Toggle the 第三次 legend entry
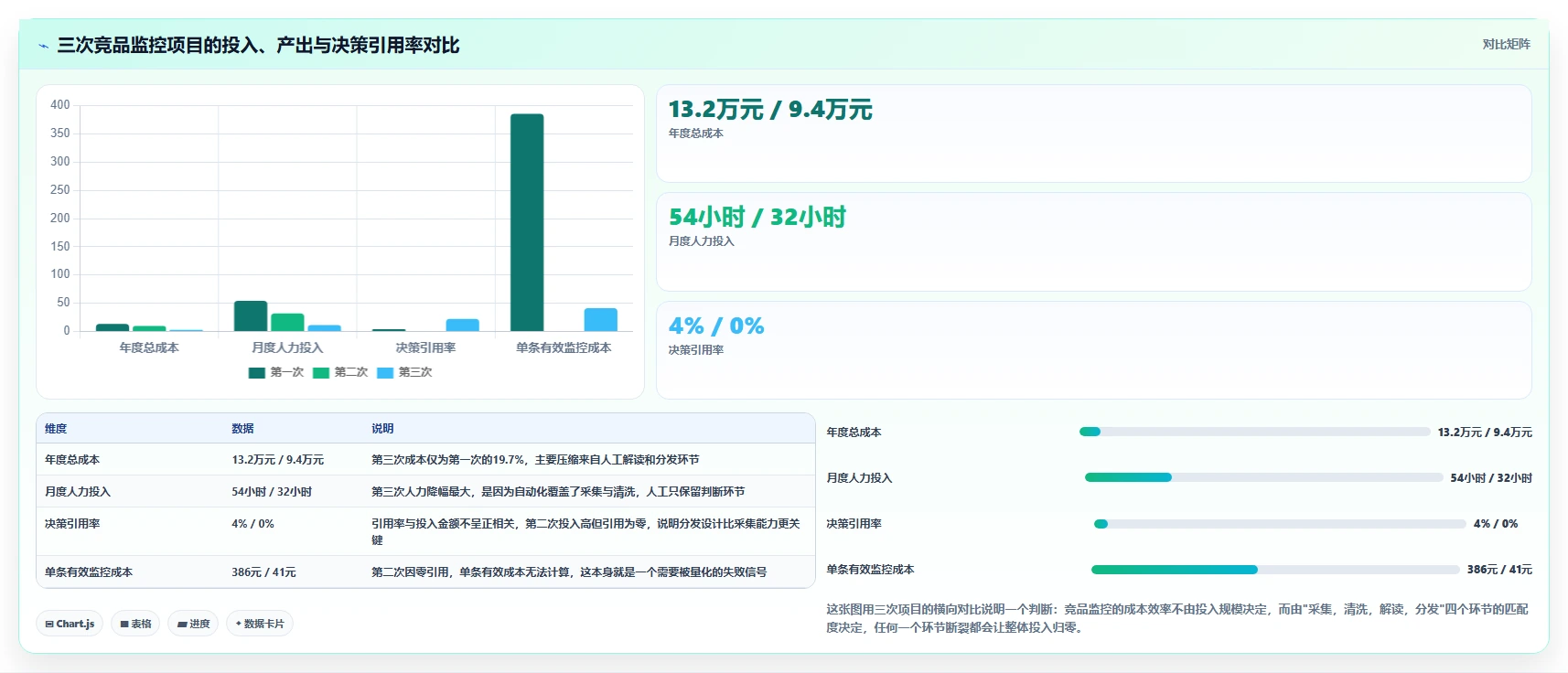This screenshot has width=1568, height=673. (404, 372)
